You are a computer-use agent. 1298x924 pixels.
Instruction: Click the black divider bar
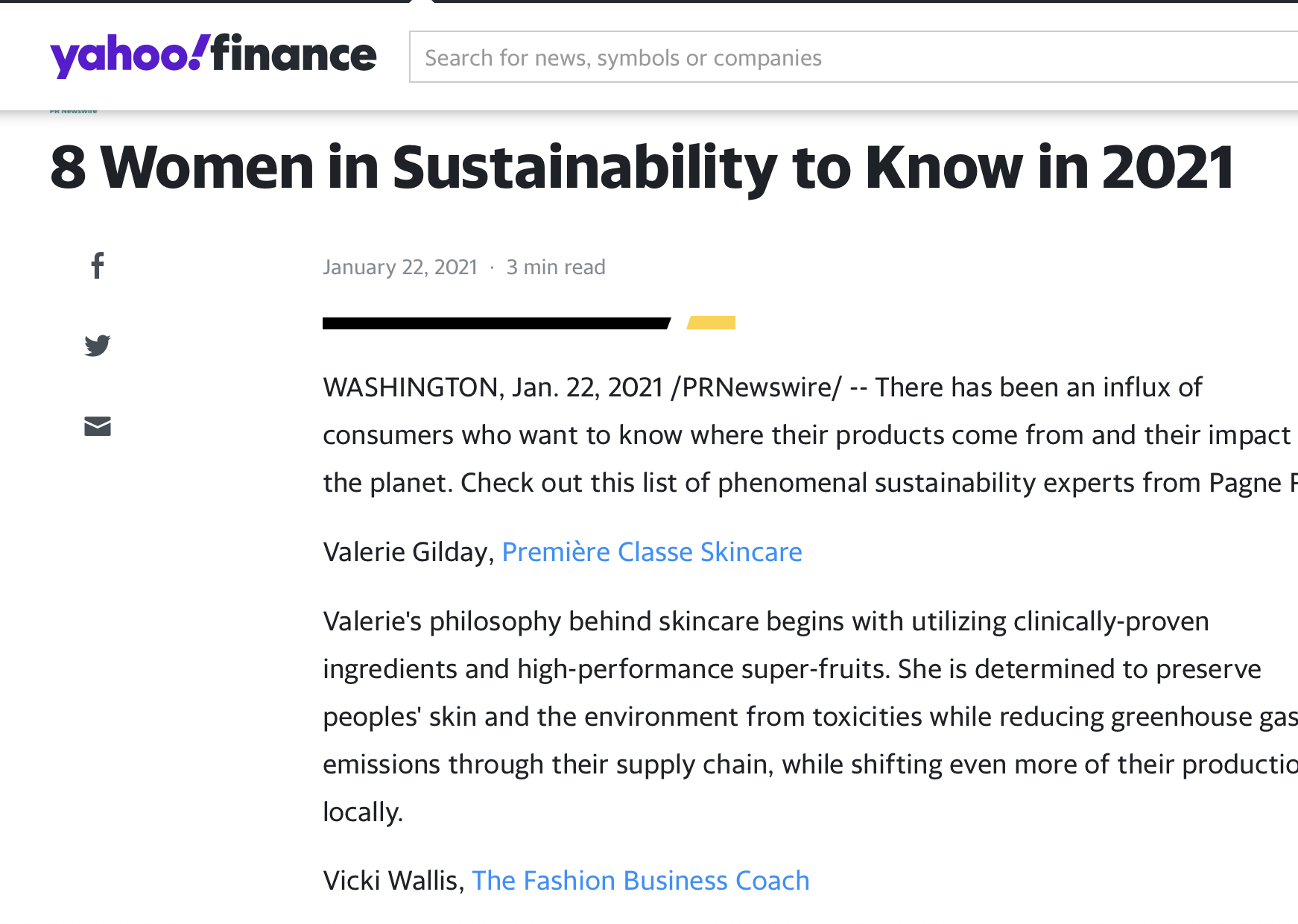point(496,323)
